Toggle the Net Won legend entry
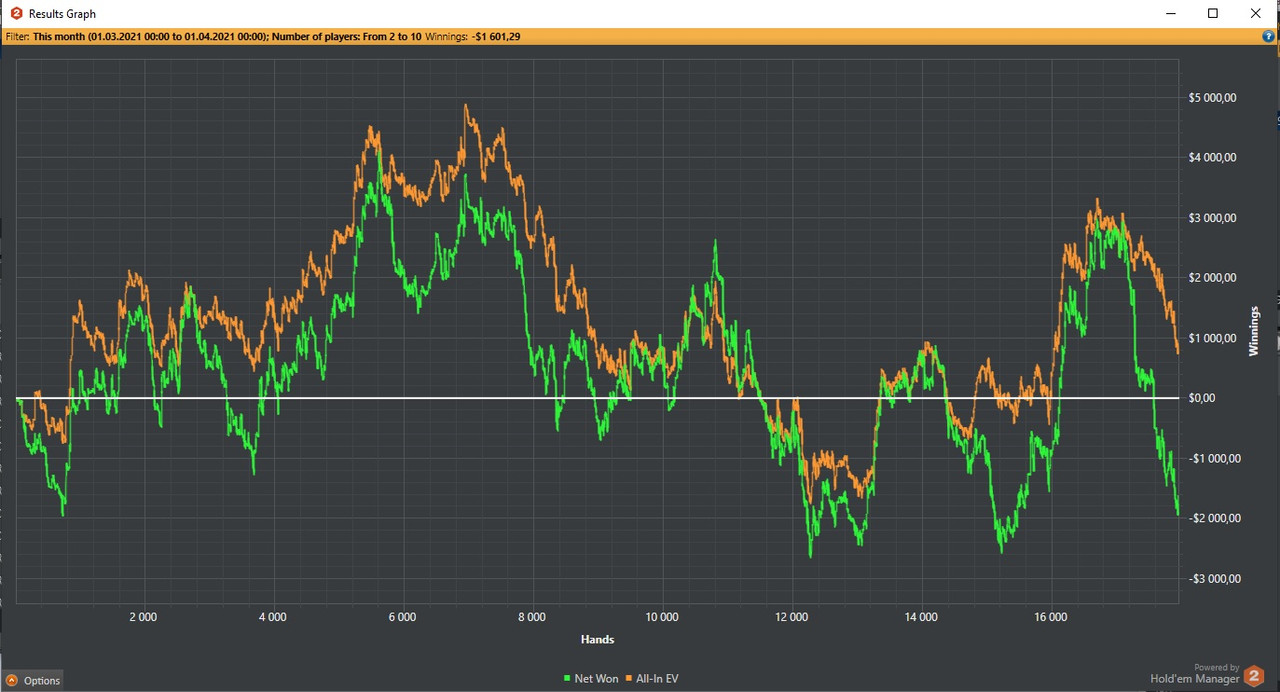Image resolution: width=1280 pixels, height=692 pixels. pyautogui.click(x=590, y=679)
